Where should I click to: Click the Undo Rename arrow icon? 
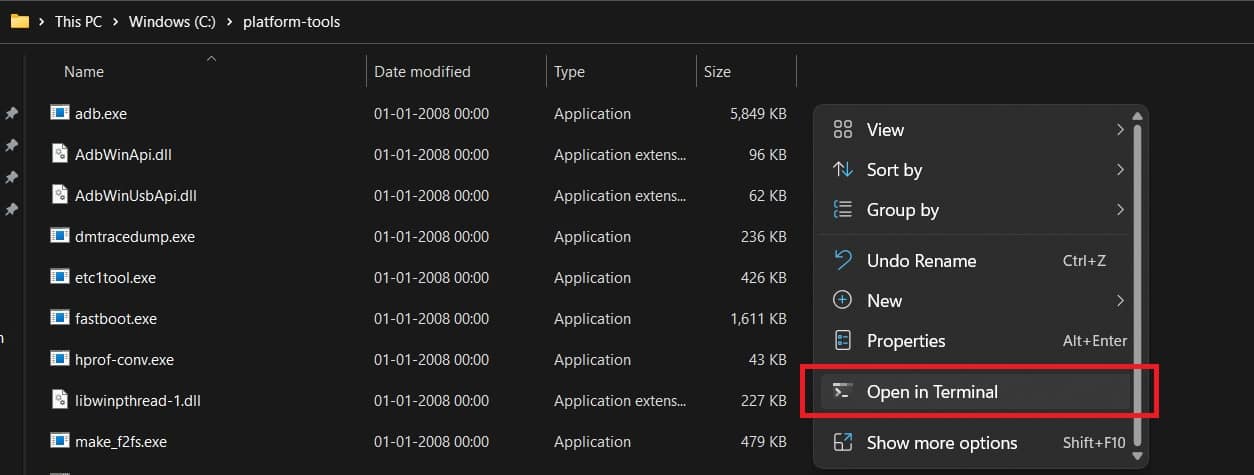click(842, 260)
